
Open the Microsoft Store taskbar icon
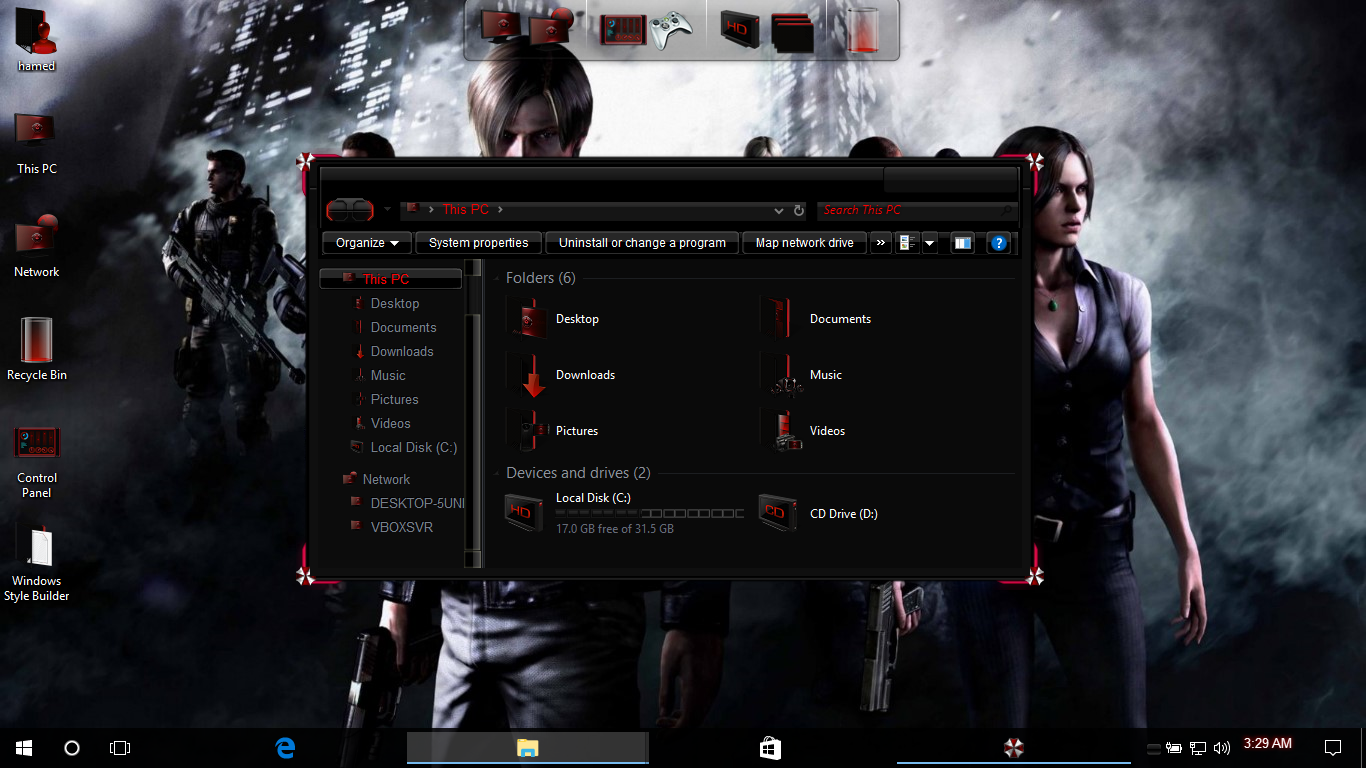click(770, 747)
